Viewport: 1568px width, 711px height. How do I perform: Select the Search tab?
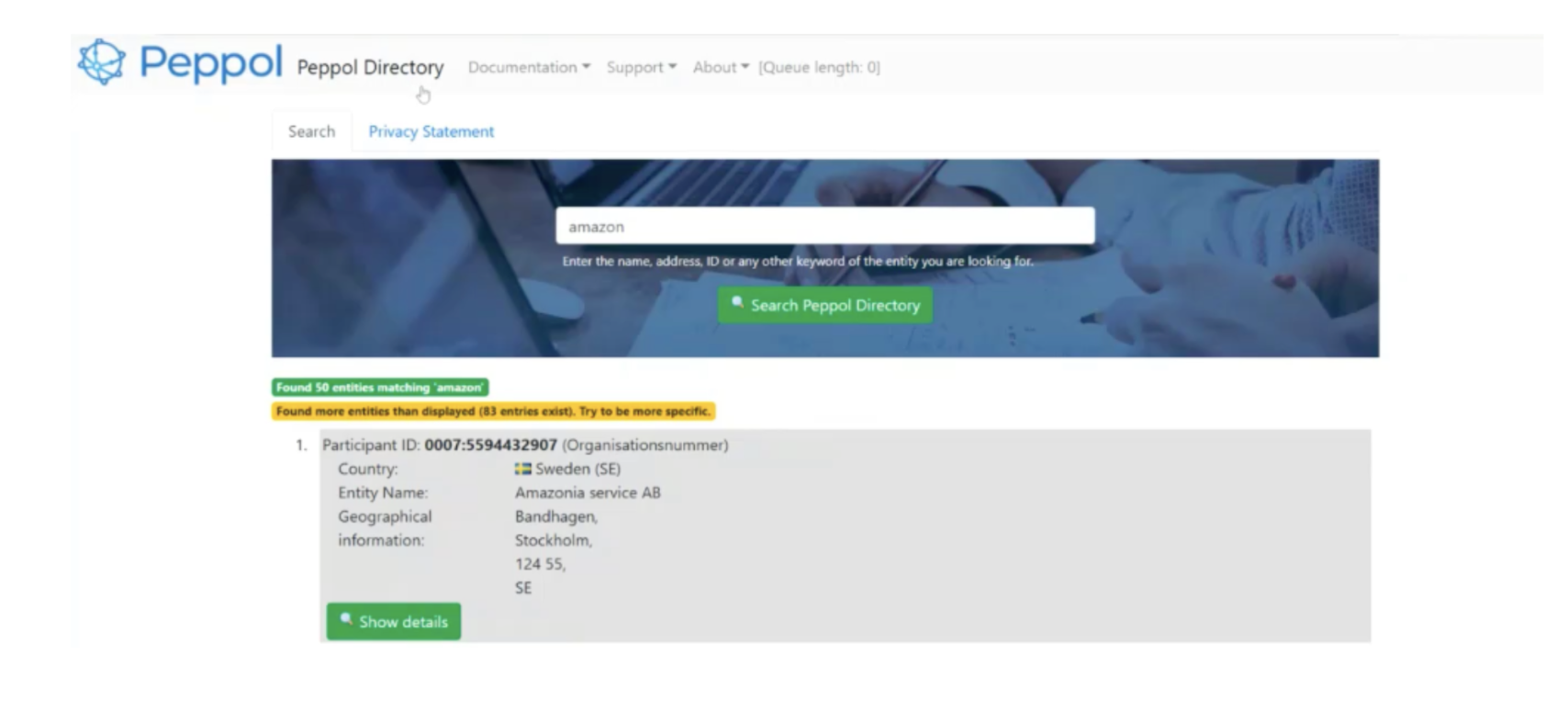coord(311,131)
